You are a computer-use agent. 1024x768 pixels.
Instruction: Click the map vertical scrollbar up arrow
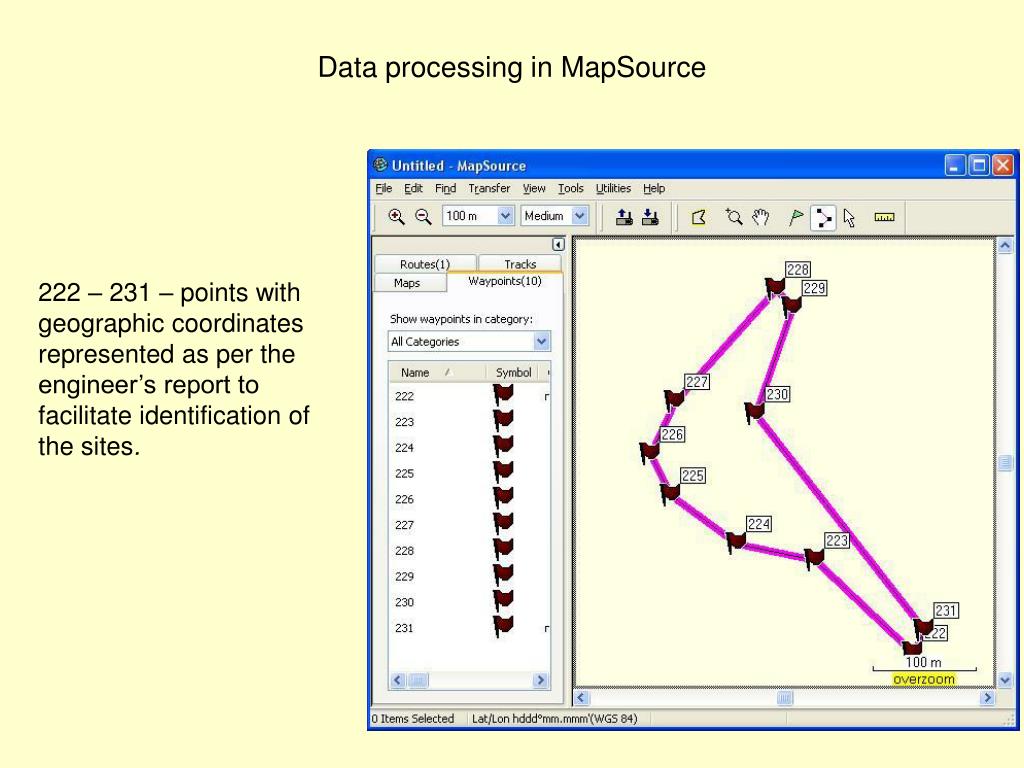(1005, 246)
